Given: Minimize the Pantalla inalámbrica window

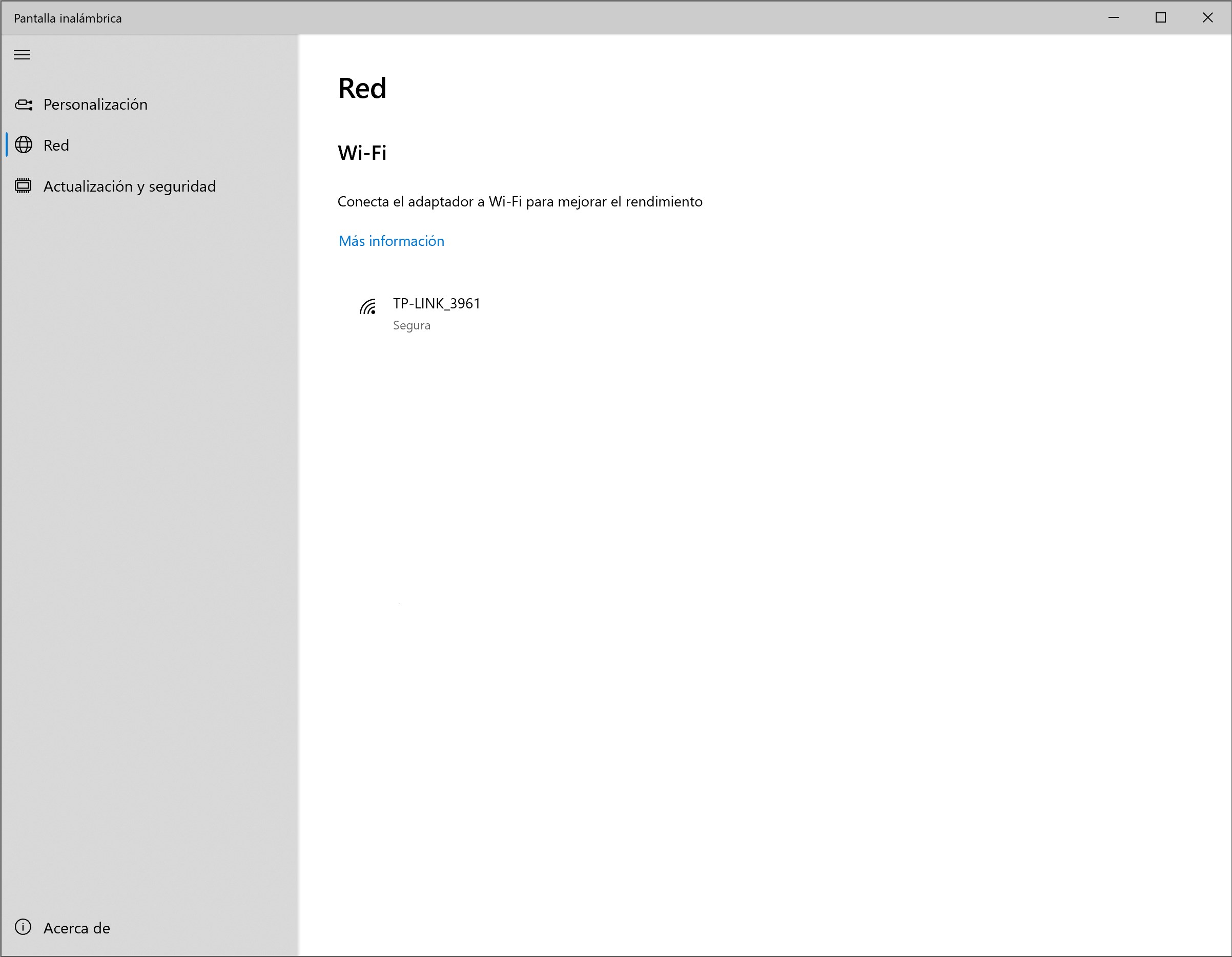Looking at the screenshot, I should pyautogui.click(x=1114, y=17).
